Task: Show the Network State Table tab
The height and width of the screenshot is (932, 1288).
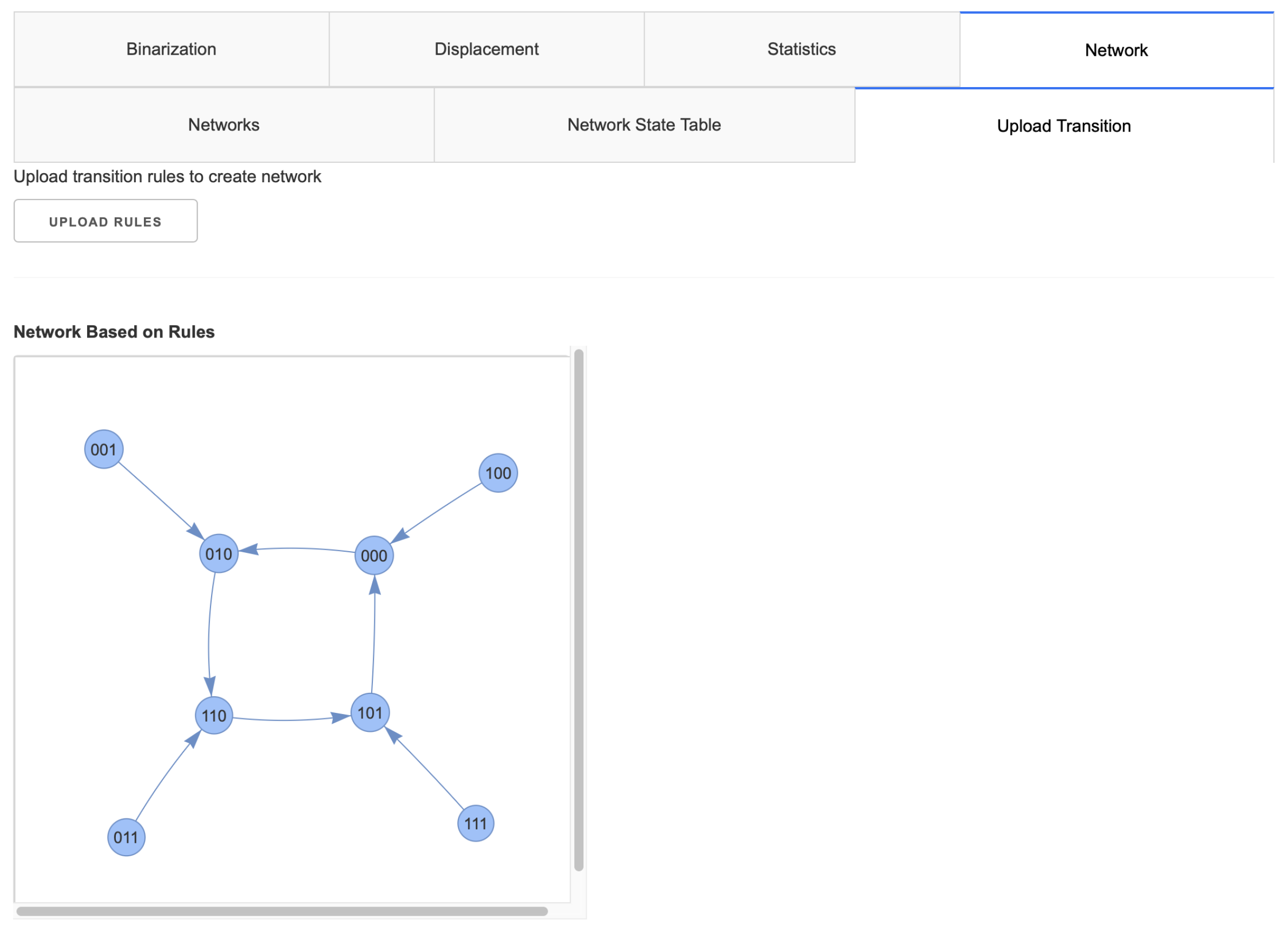Action: [644, 125]
